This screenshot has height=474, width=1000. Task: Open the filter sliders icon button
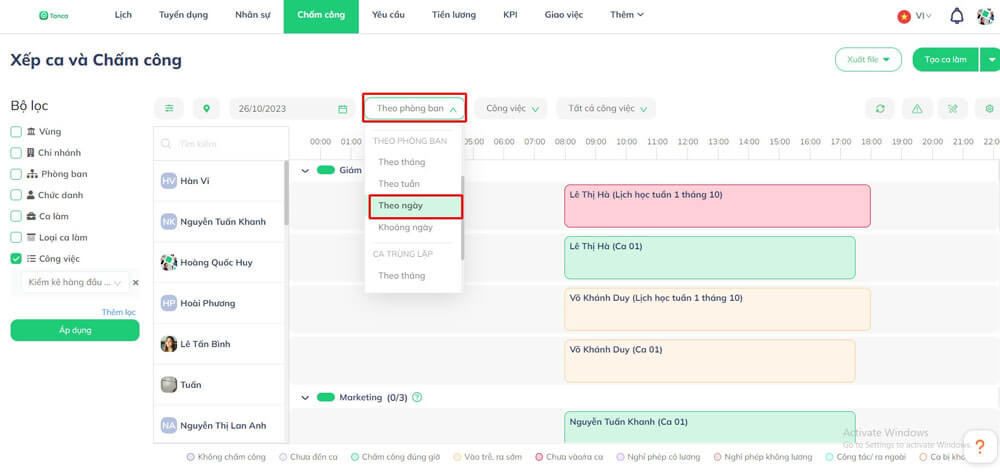coord(169,108)
